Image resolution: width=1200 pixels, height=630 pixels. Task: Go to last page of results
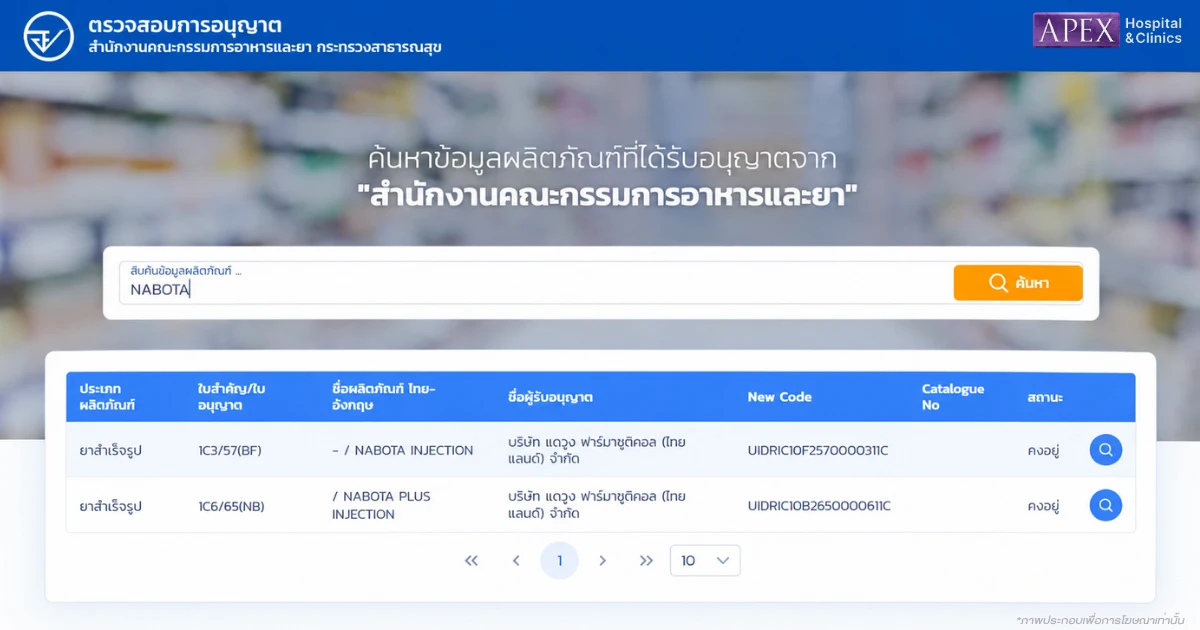[646, 561]
